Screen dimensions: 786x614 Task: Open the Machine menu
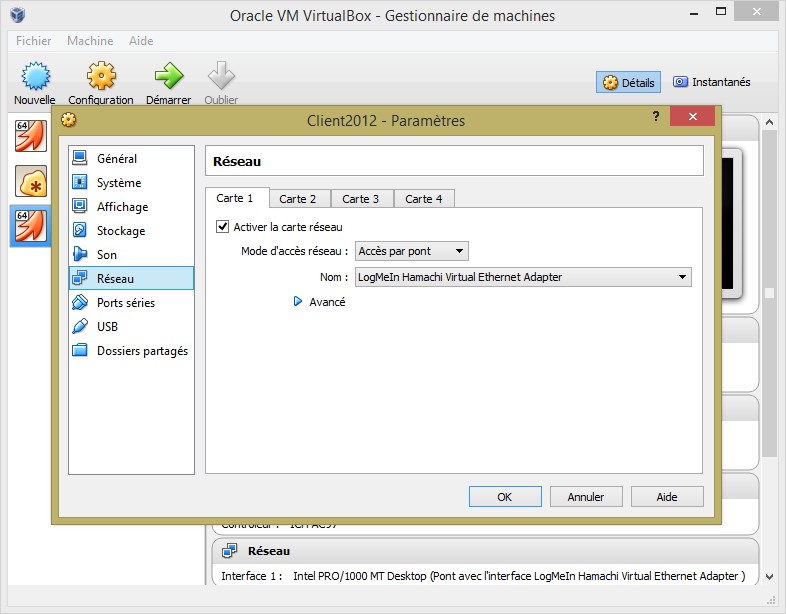tap(90, 41)
